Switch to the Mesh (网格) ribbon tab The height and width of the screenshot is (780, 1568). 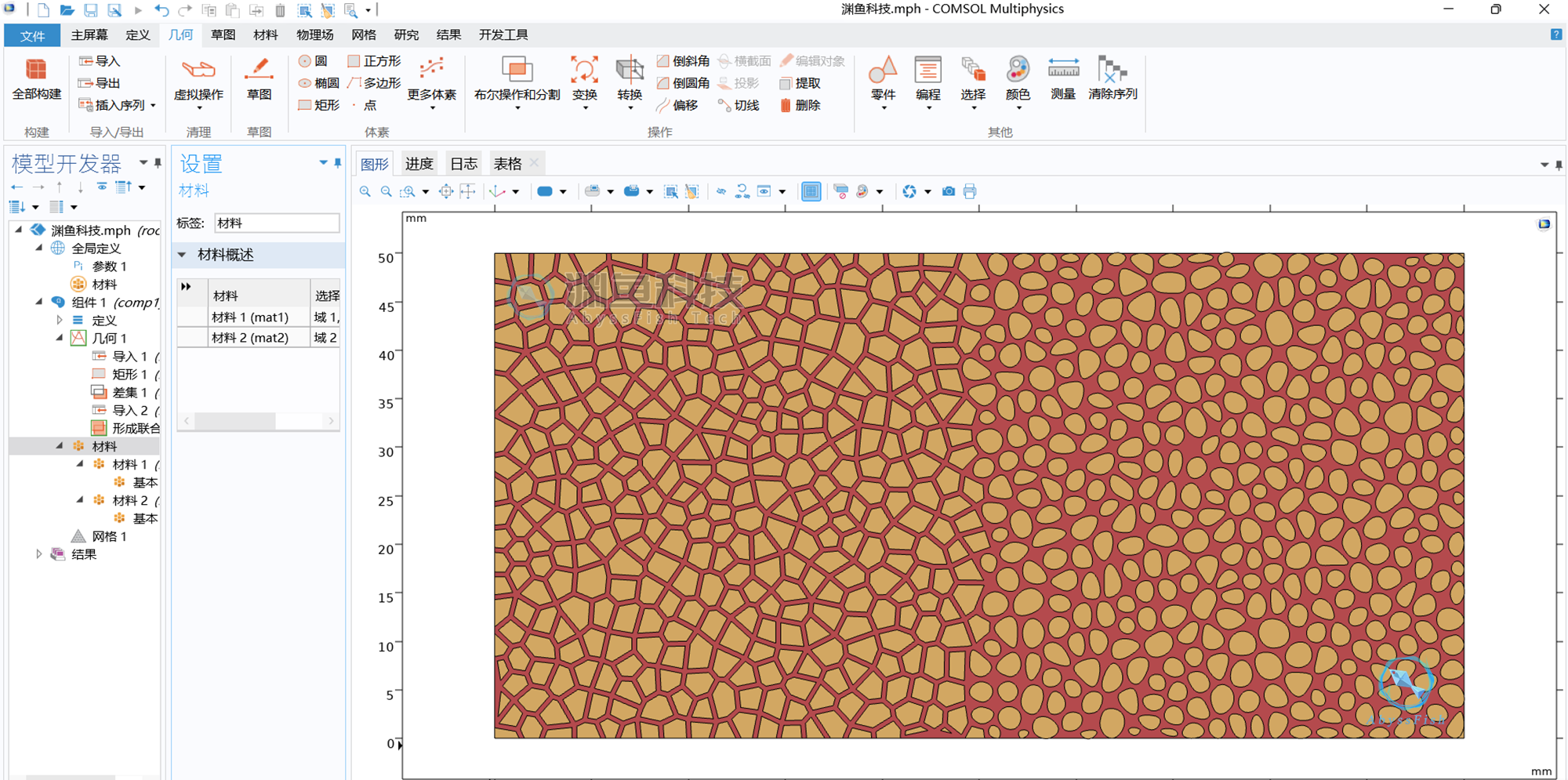364,35
